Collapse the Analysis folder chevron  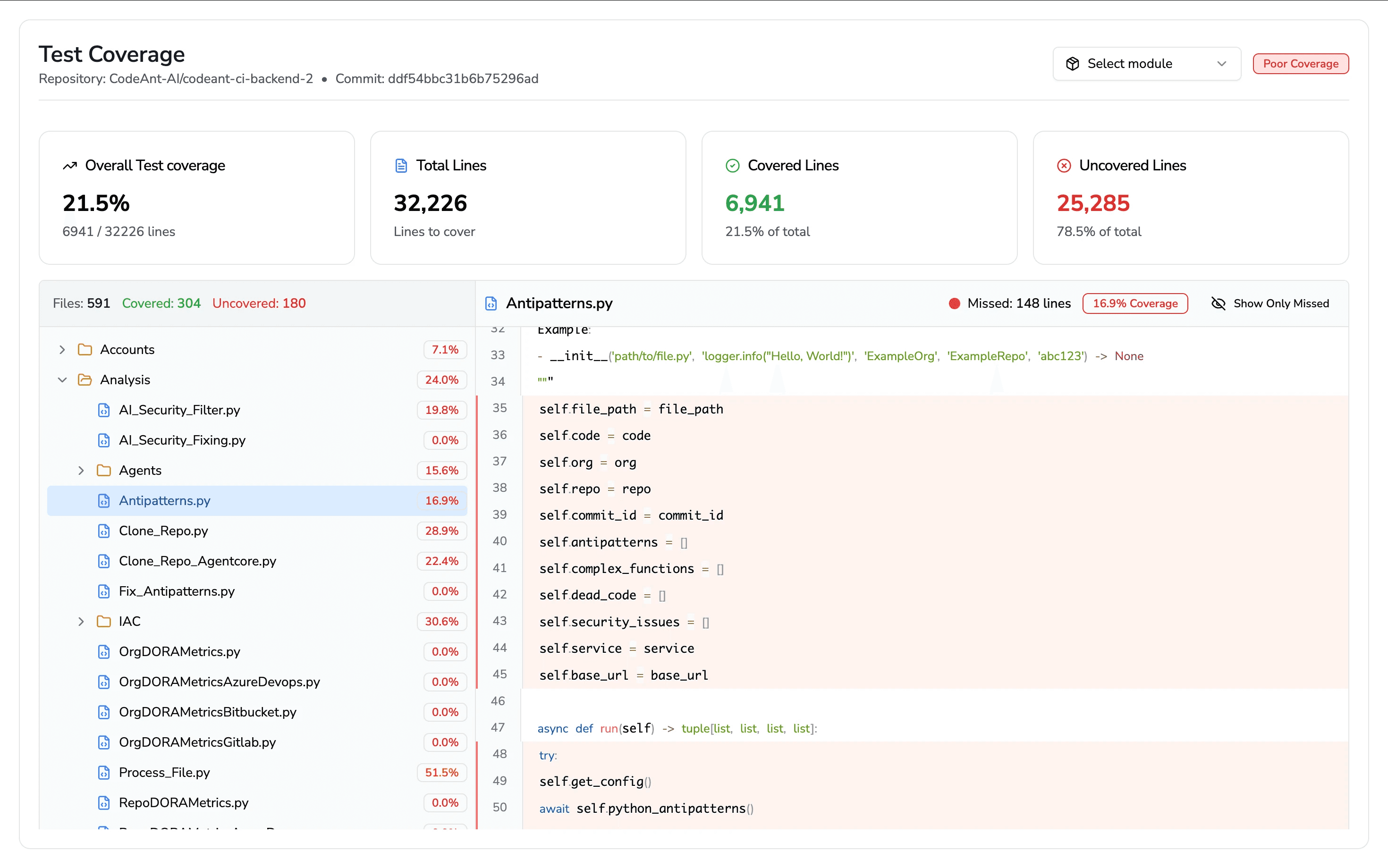[62, 380]
